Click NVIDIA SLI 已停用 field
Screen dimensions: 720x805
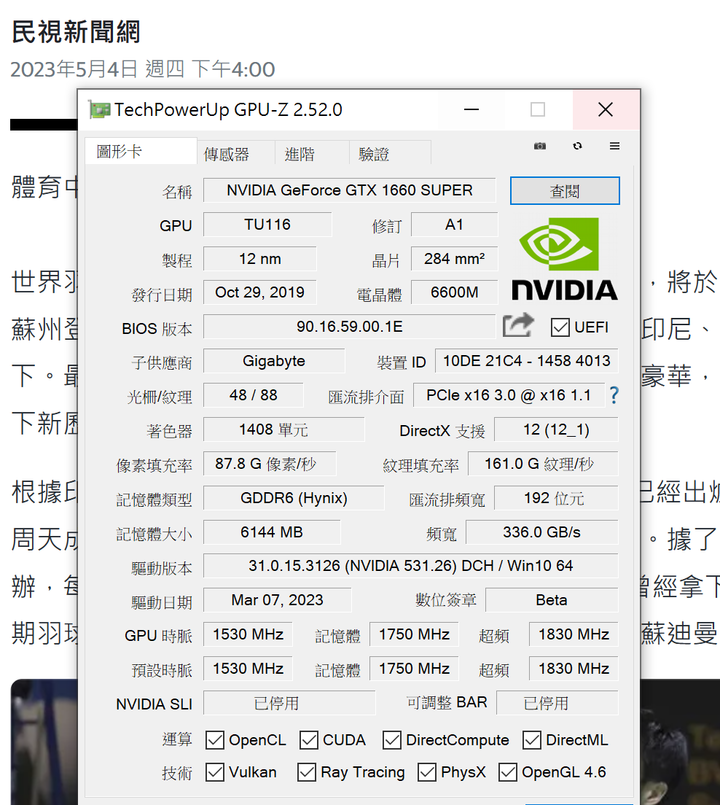(x=289, y=703)
